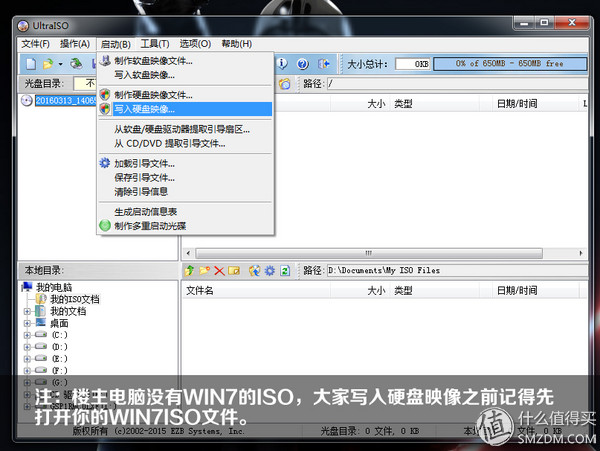
Task: Choose 写入软盘映像... menu entry
Action: tap(186, 75)
